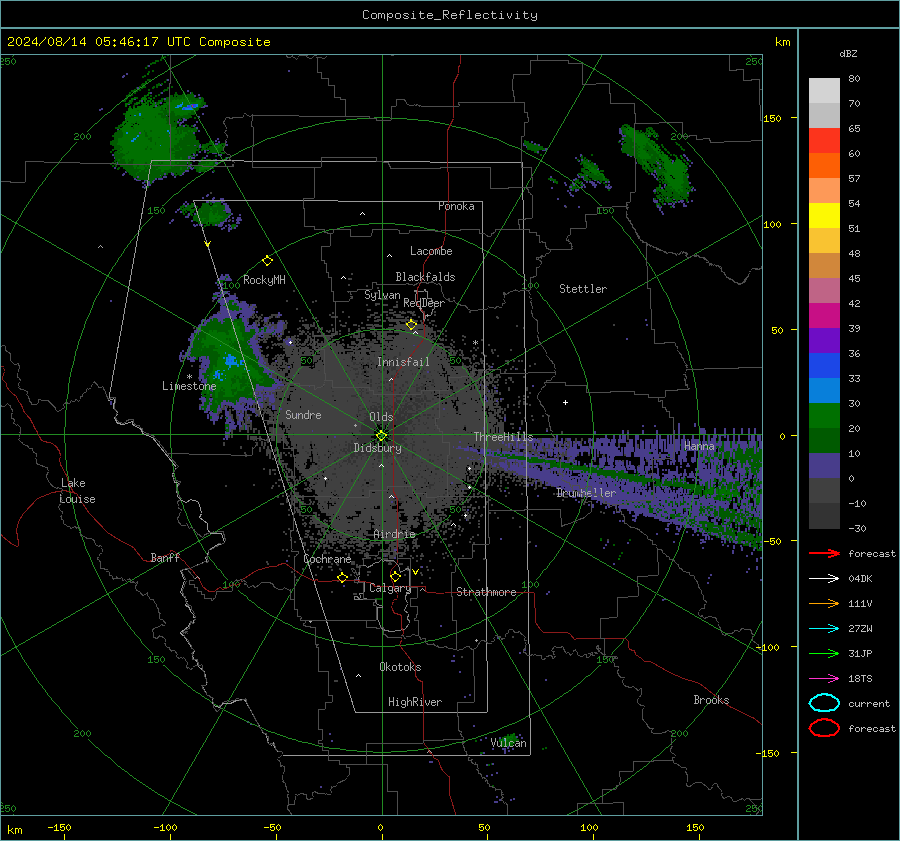Click the Calgary city label
This screenshot has height=841, width=900.
pos(390,588)
